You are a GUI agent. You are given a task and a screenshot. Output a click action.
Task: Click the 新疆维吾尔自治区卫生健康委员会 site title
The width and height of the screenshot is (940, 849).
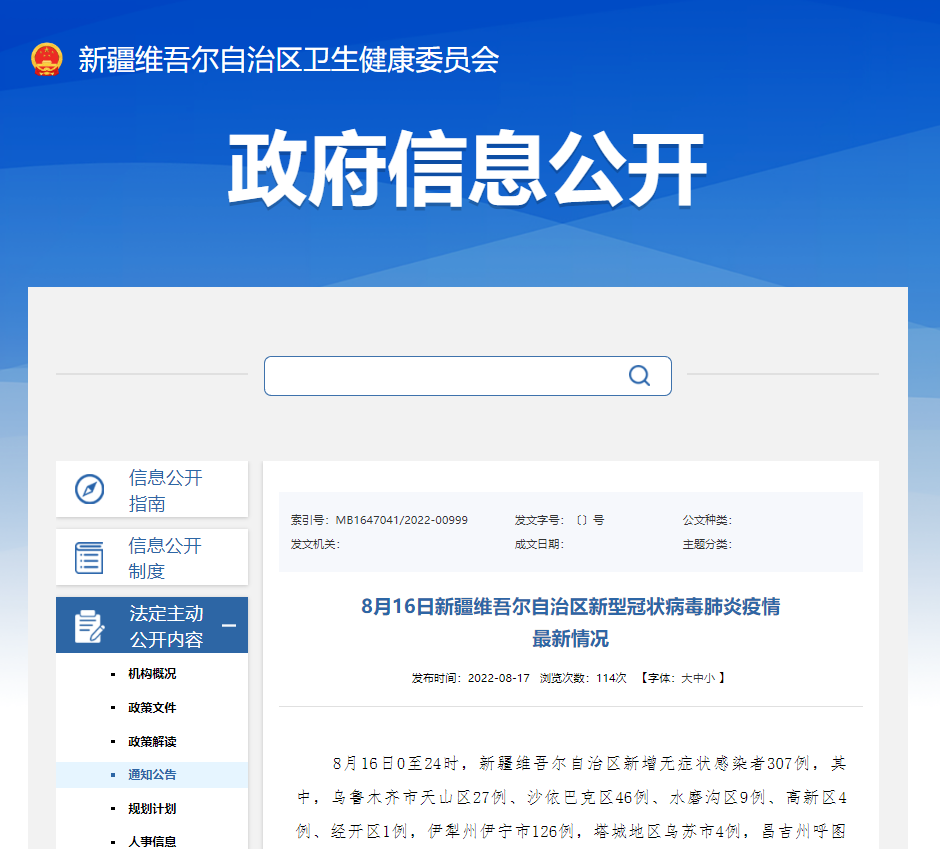(x=288, y=60)
